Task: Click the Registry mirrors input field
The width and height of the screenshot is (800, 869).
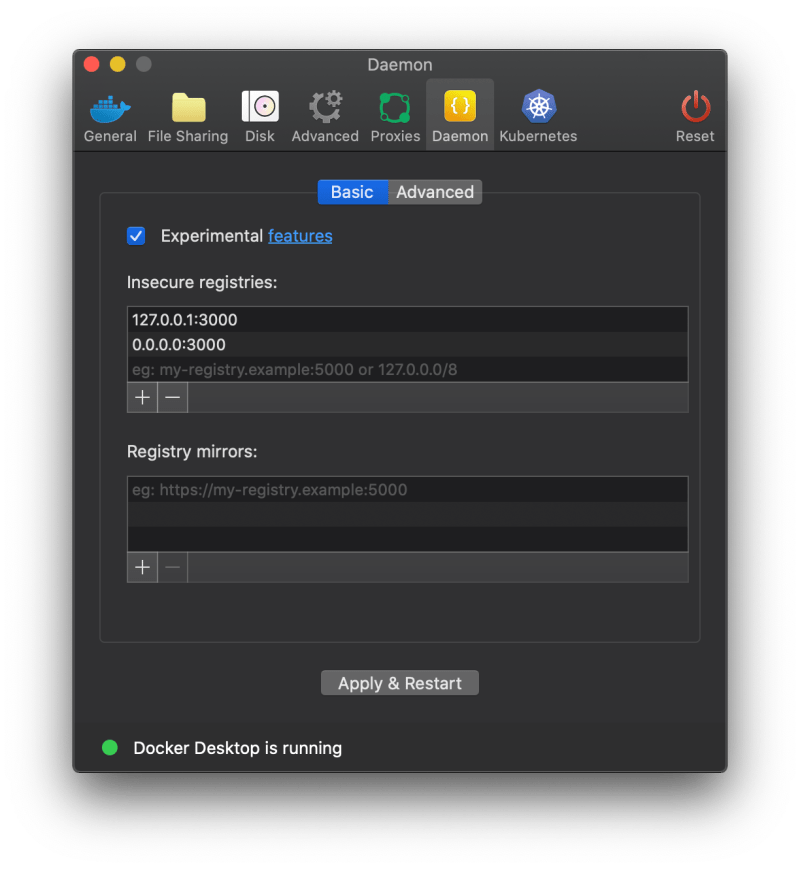Action: (x=400, y=489)
